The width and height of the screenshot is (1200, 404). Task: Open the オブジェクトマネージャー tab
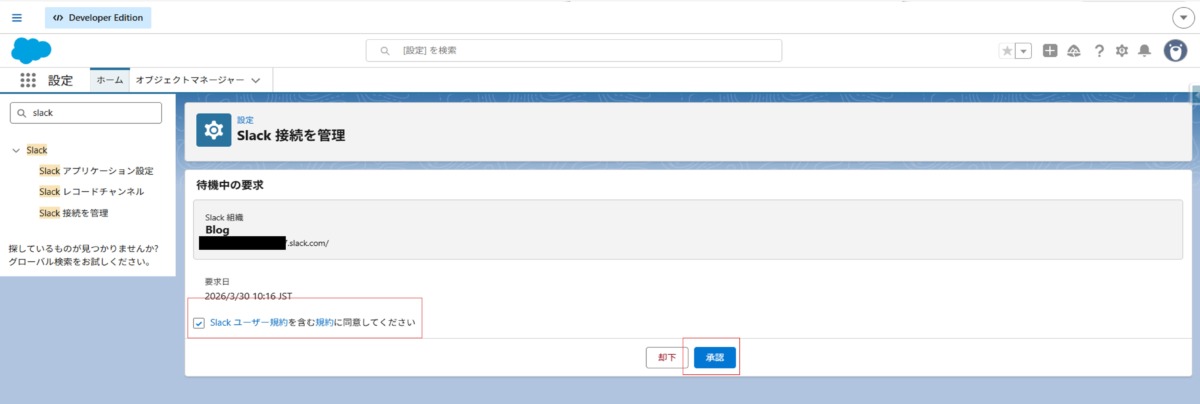pyautogui.click(x=190, y=80)
